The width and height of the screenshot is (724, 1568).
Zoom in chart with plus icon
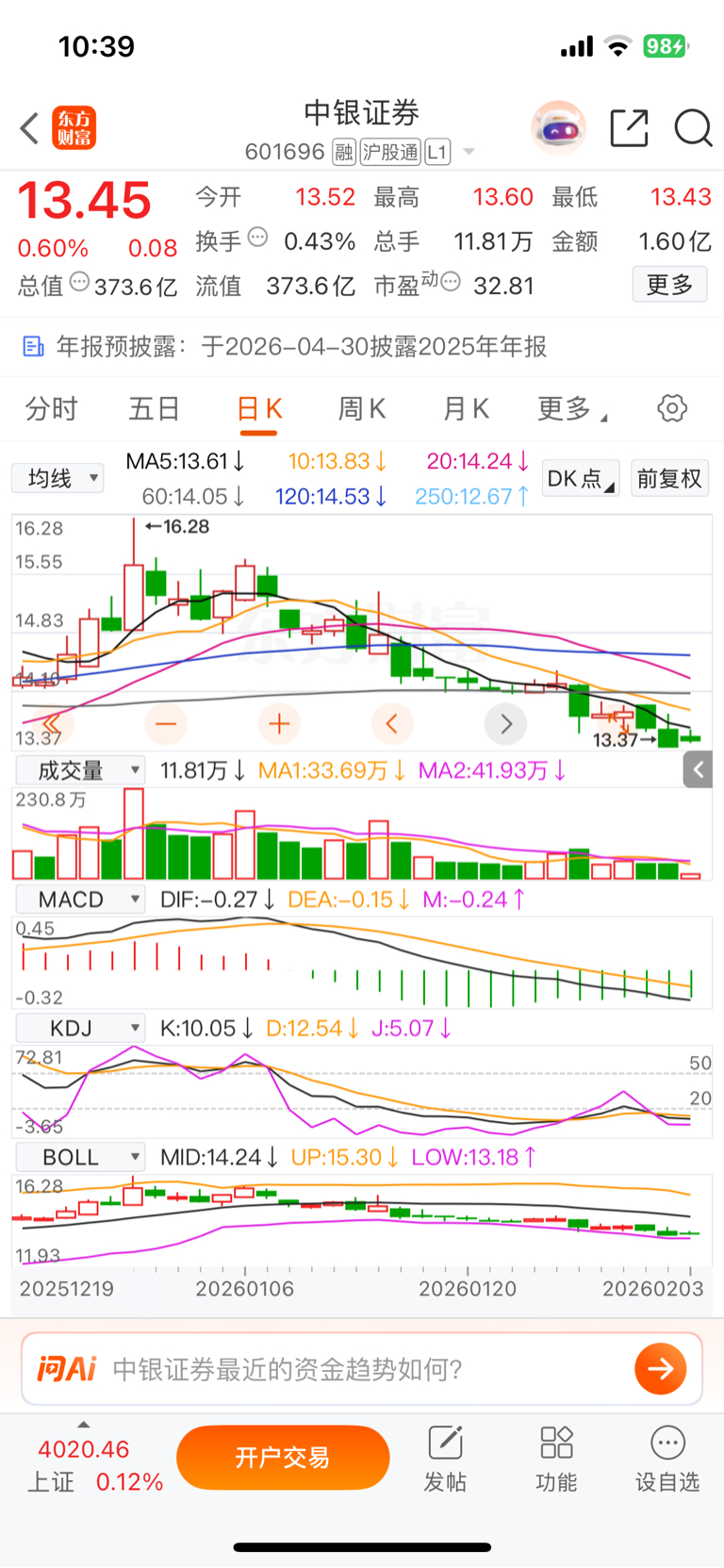point(279,724)
